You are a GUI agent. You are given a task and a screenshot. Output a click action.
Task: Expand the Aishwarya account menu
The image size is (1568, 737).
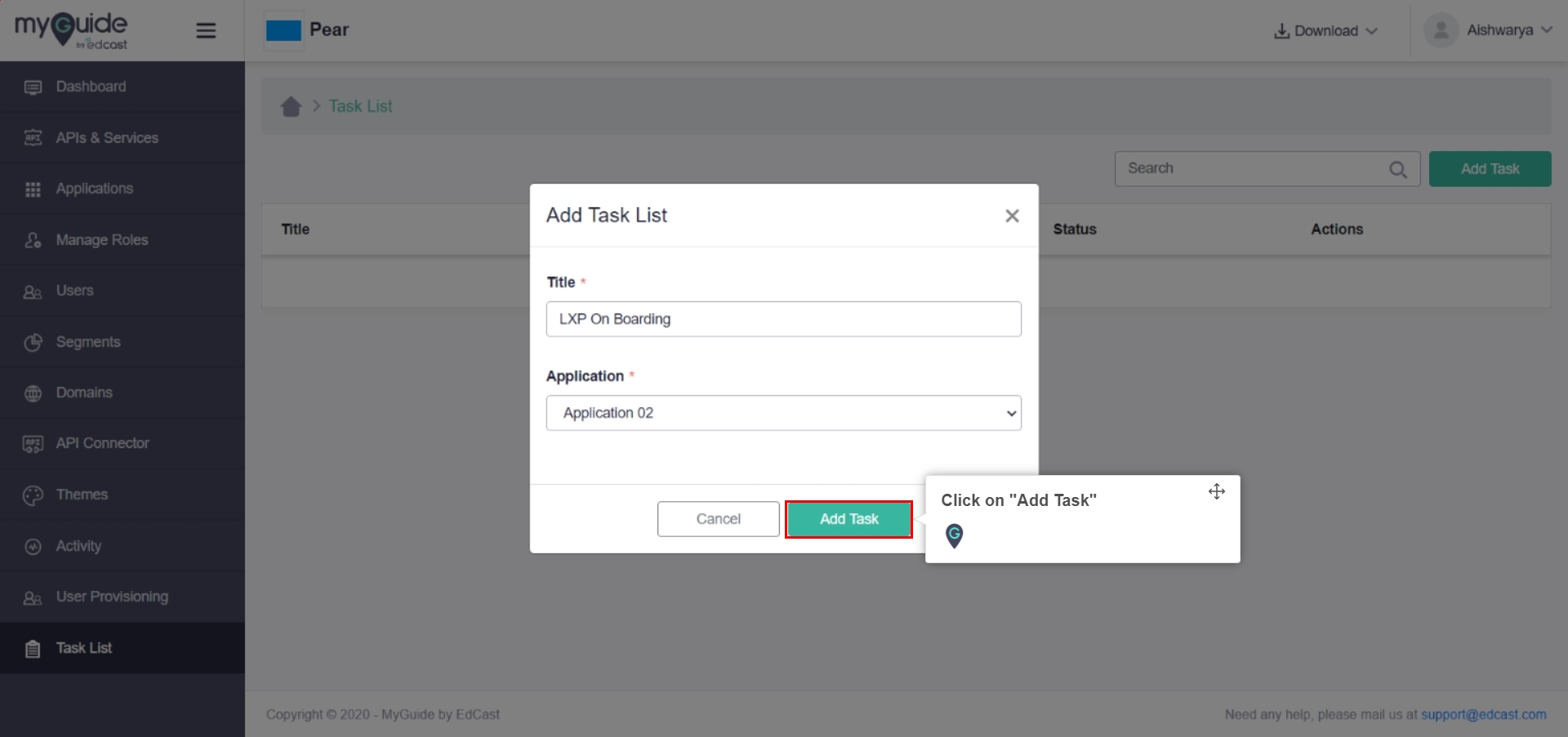(1509, 30)
